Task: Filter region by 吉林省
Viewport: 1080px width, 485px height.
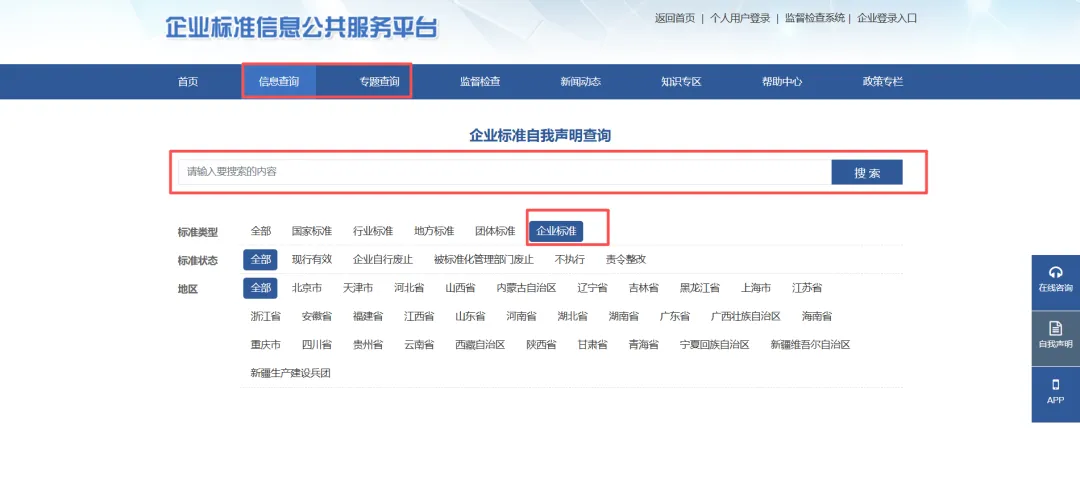Action: pyautogui.click(x=643, y=288)
